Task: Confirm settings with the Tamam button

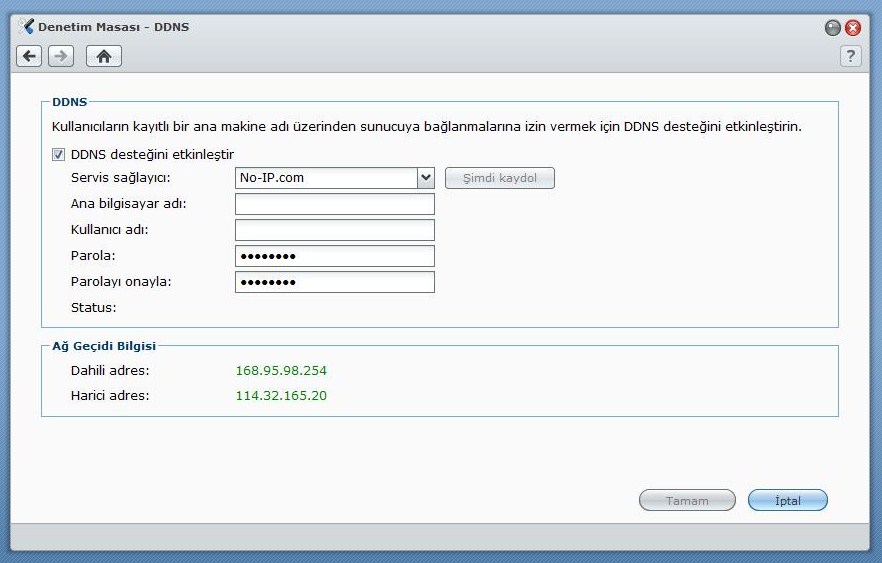Action: 687,500
